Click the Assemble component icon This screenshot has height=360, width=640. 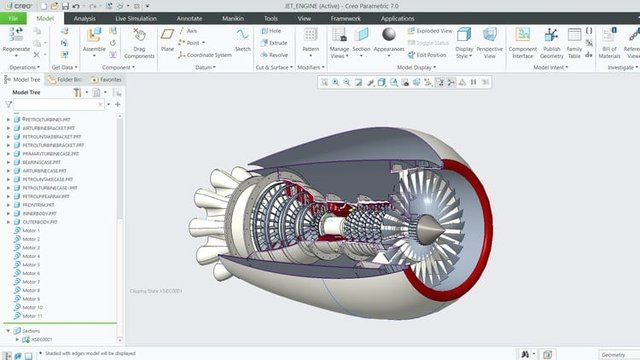click(x=94, y=35)
